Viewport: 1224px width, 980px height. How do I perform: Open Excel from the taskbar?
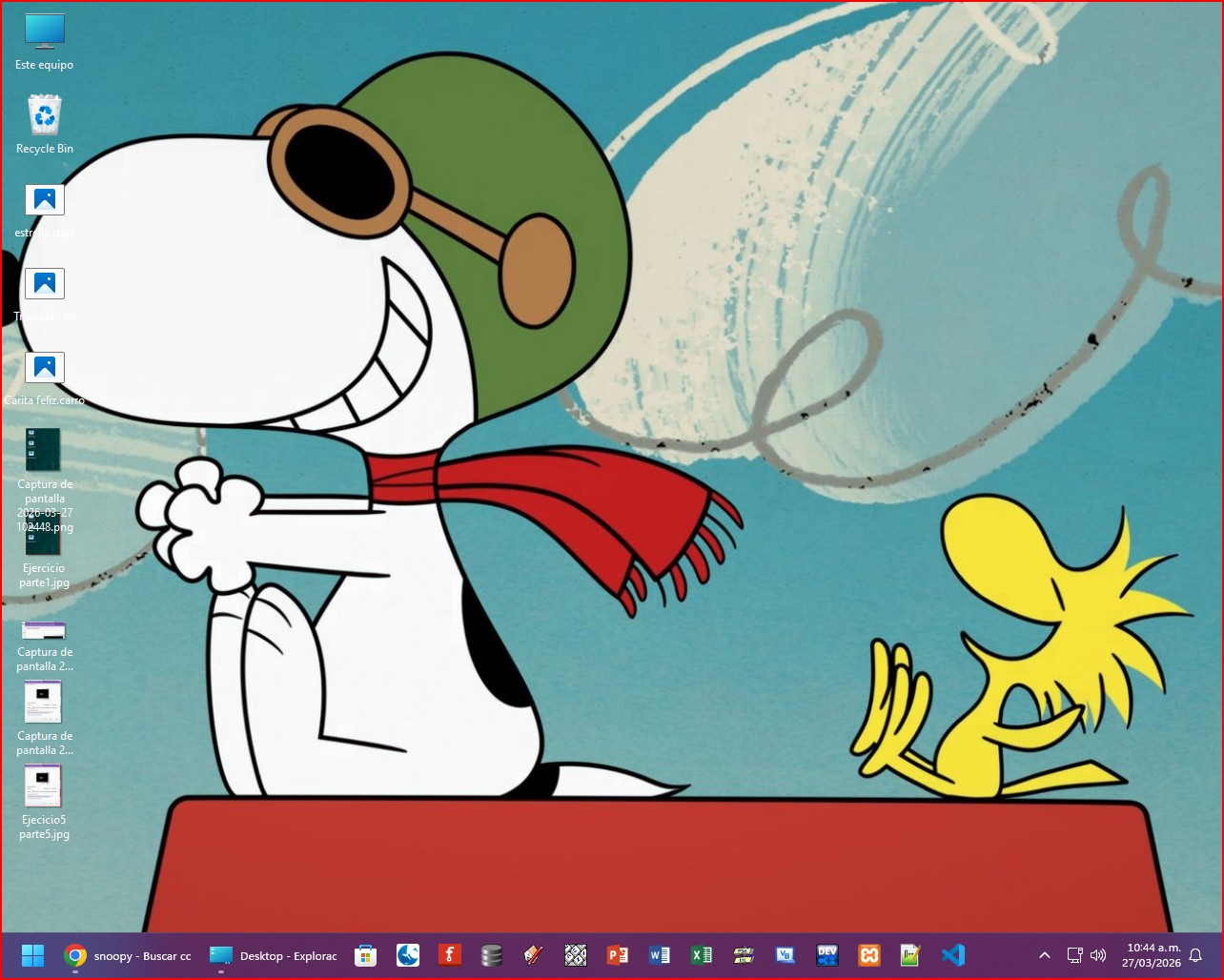701,955
